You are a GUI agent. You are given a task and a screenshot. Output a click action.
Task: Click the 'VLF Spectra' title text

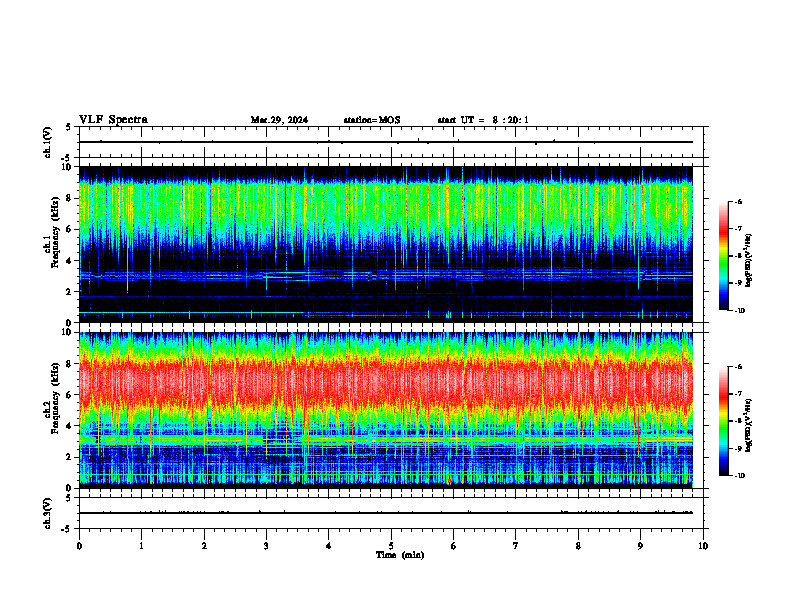113,120
